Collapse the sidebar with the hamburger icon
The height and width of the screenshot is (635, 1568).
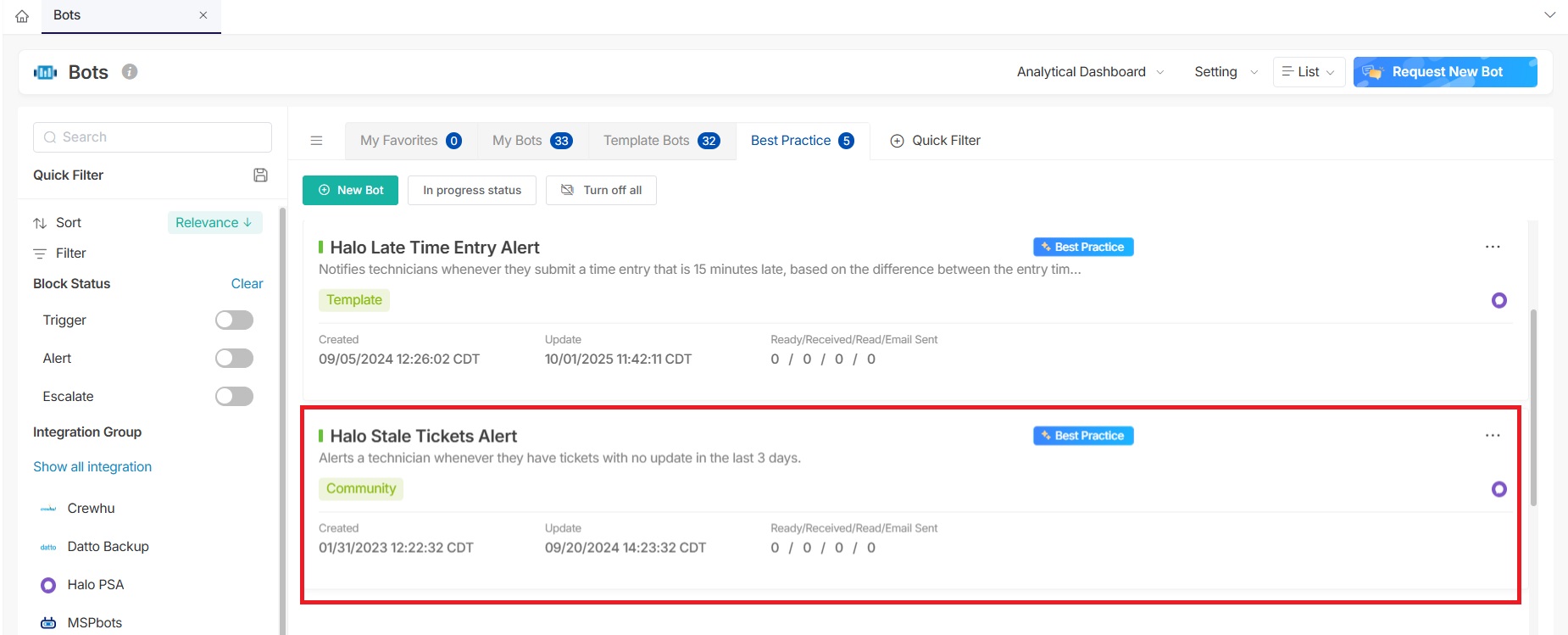click(x=316, y=141)
